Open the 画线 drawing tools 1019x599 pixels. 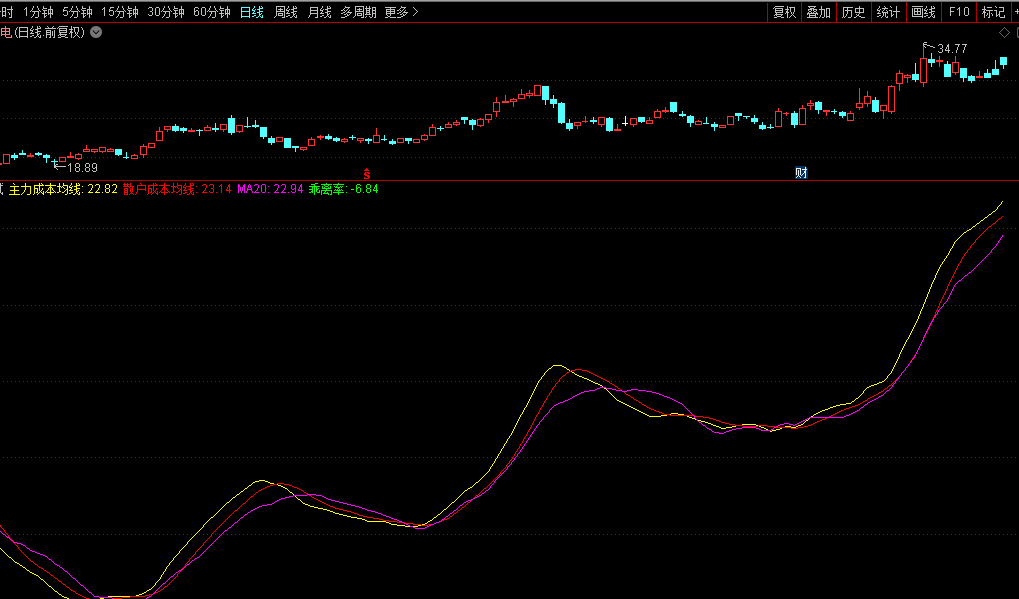click(x=923, y=12)
